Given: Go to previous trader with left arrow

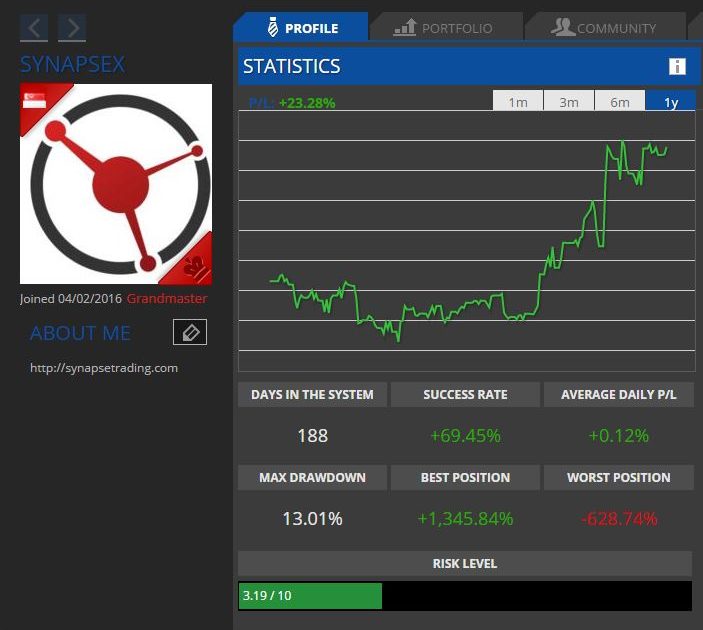Looking at the screenshot, I should tap(34, 28).
